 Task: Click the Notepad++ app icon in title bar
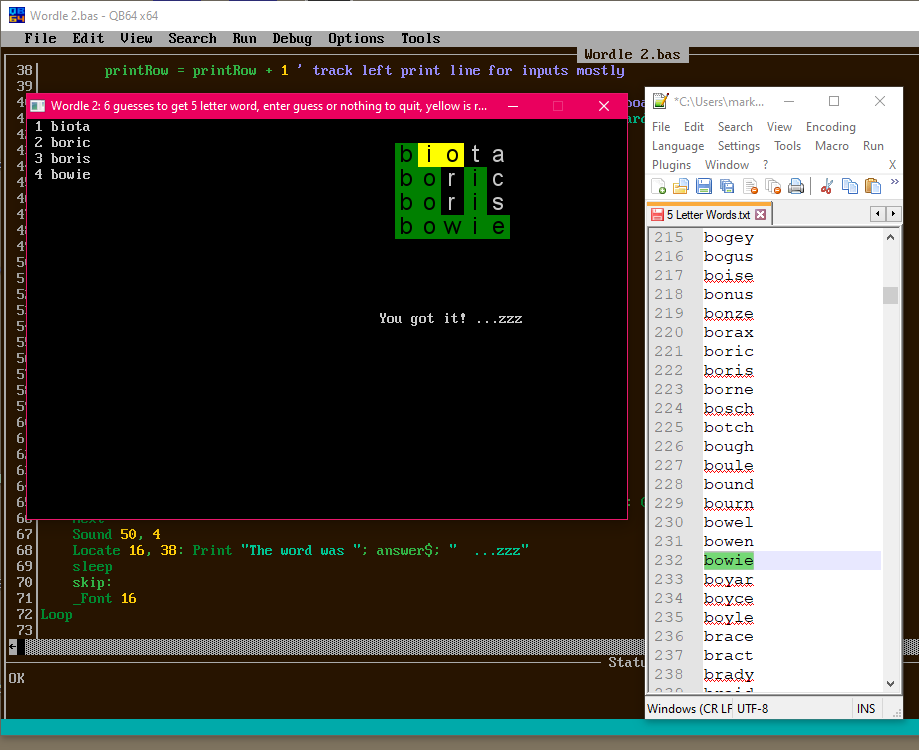pos(661,101)
